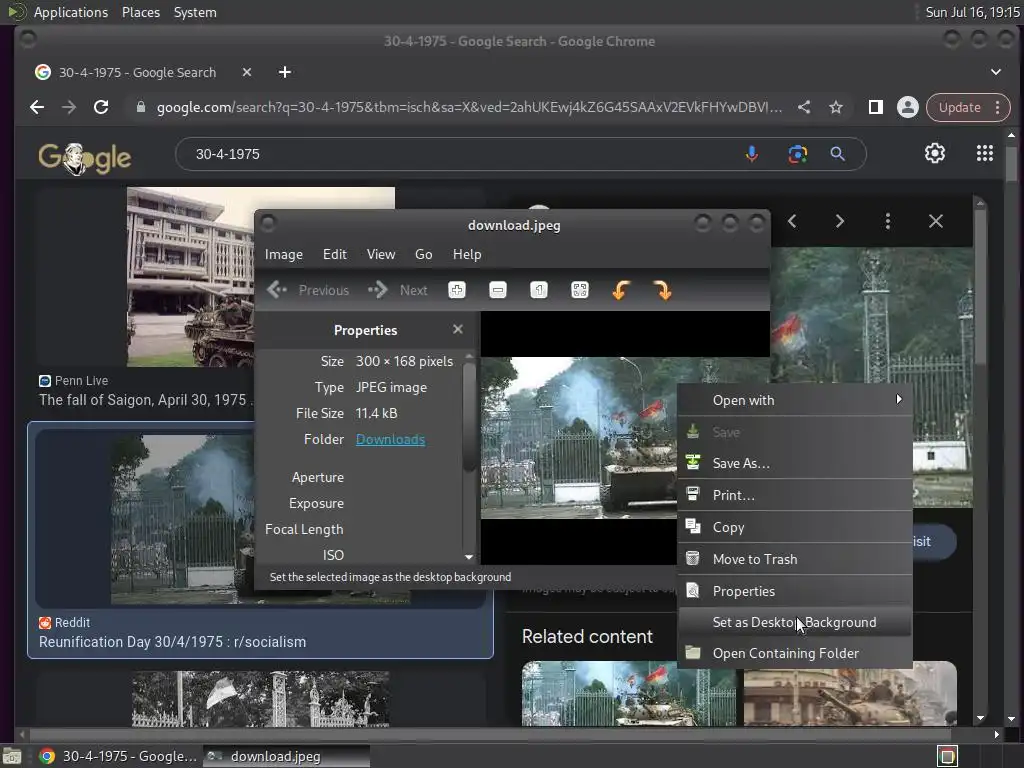Click Google Lens search by image icon
Screen dimensions: 1024x768
(x=797, y=154)
